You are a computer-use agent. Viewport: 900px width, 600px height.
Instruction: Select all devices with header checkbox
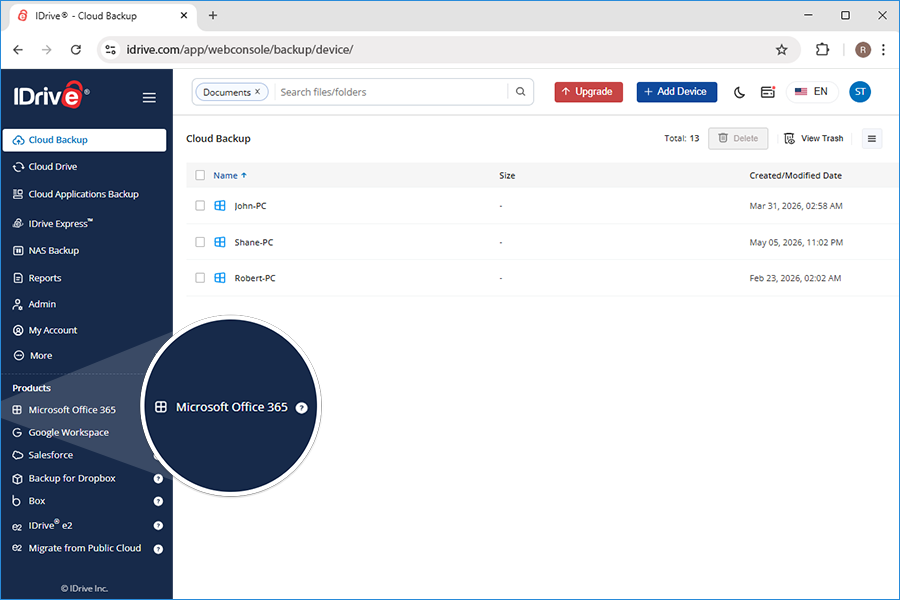click(x=200, y=175)
